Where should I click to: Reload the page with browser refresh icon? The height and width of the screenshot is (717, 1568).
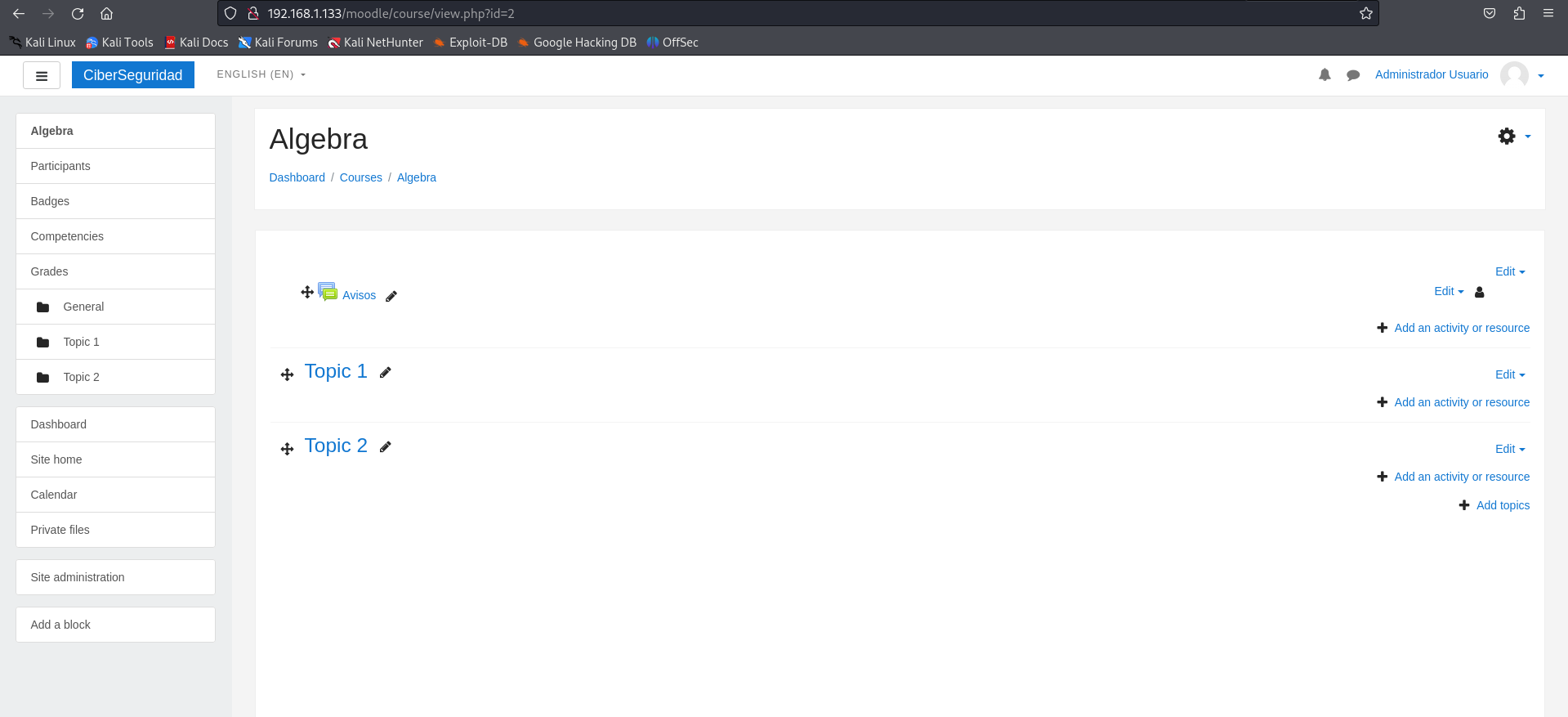(78, 14)
